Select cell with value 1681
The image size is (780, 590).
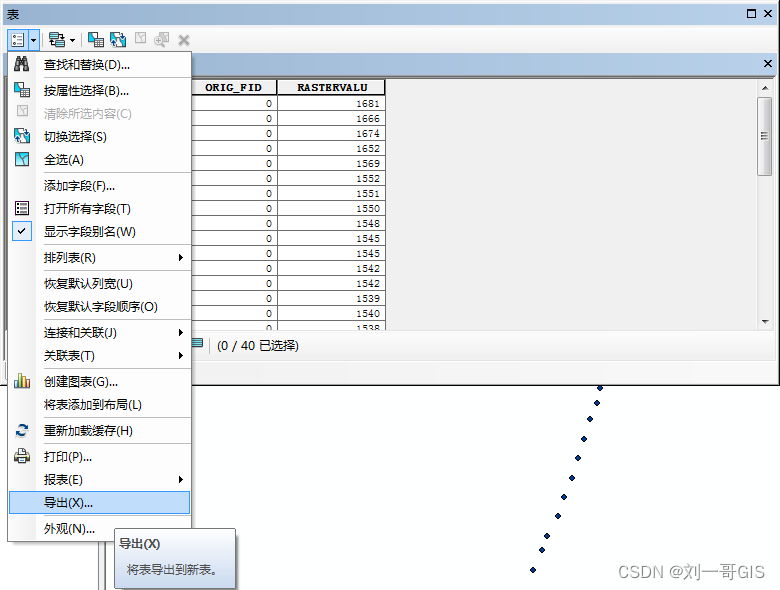click(x=332, y=103)
